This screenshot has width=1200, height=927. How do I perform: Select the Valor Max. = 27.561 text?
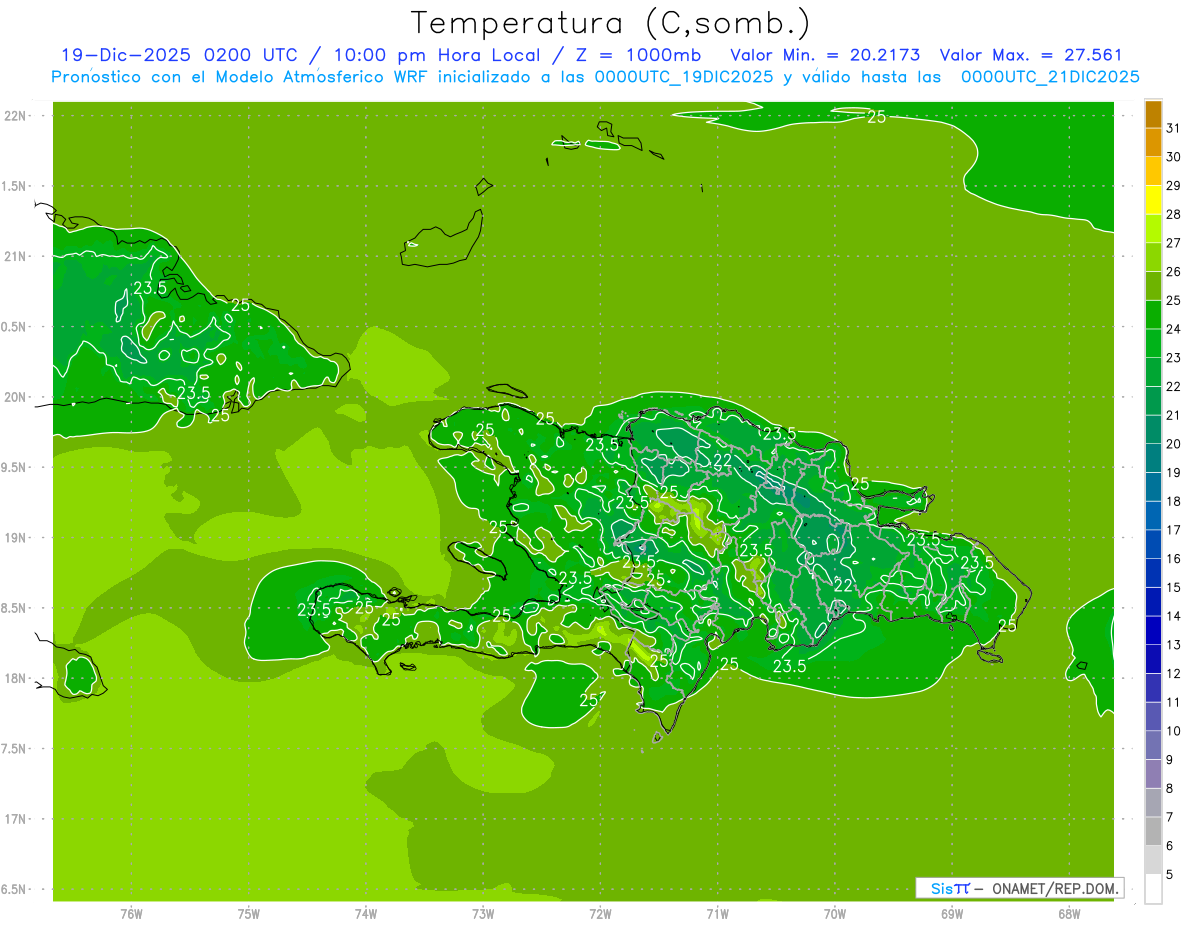tap(1030, 55)
